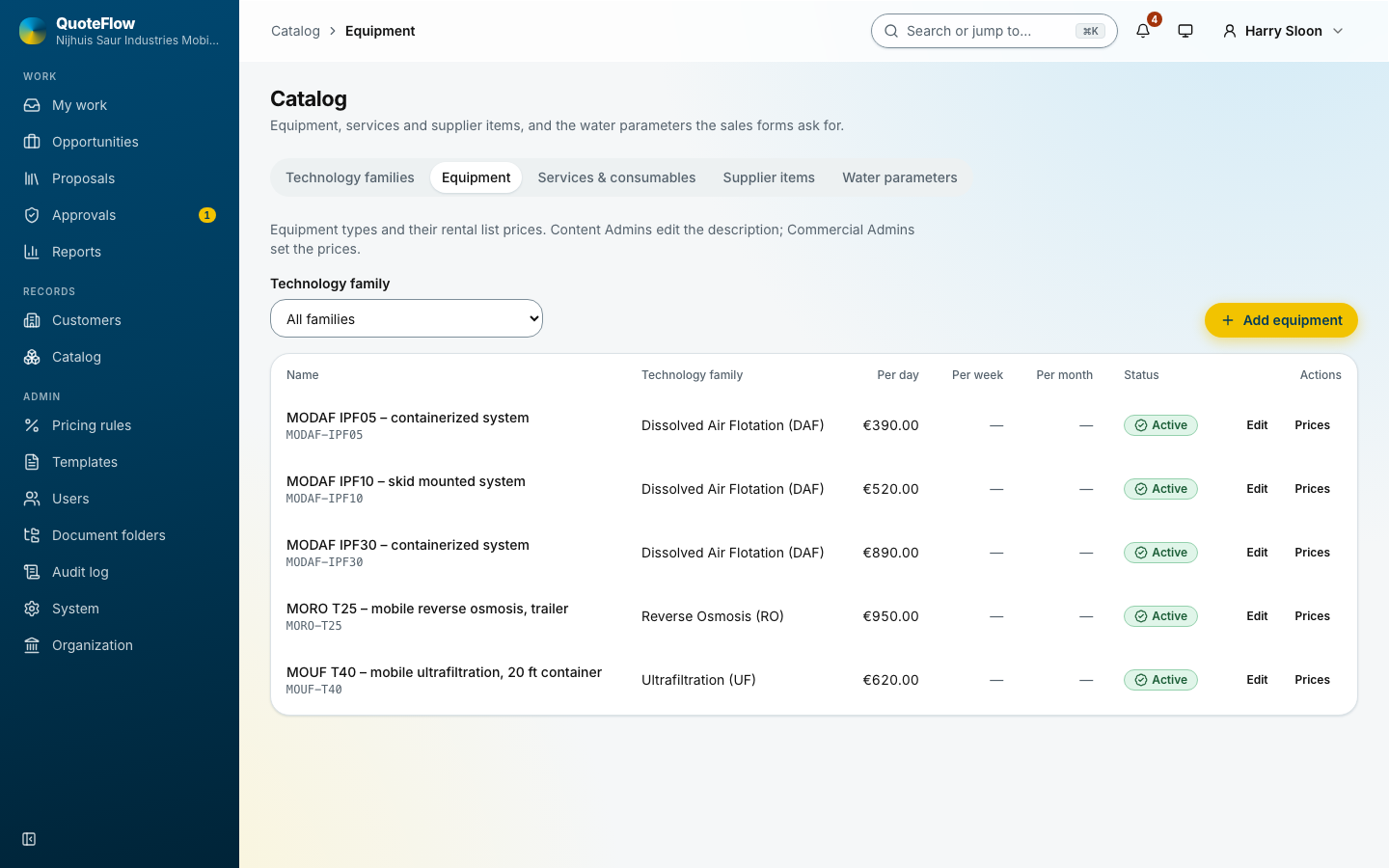Image resolution: width=1389 pixels, height=868 pixels.
Task: Open Proposals section
Action: coord(120,178)
